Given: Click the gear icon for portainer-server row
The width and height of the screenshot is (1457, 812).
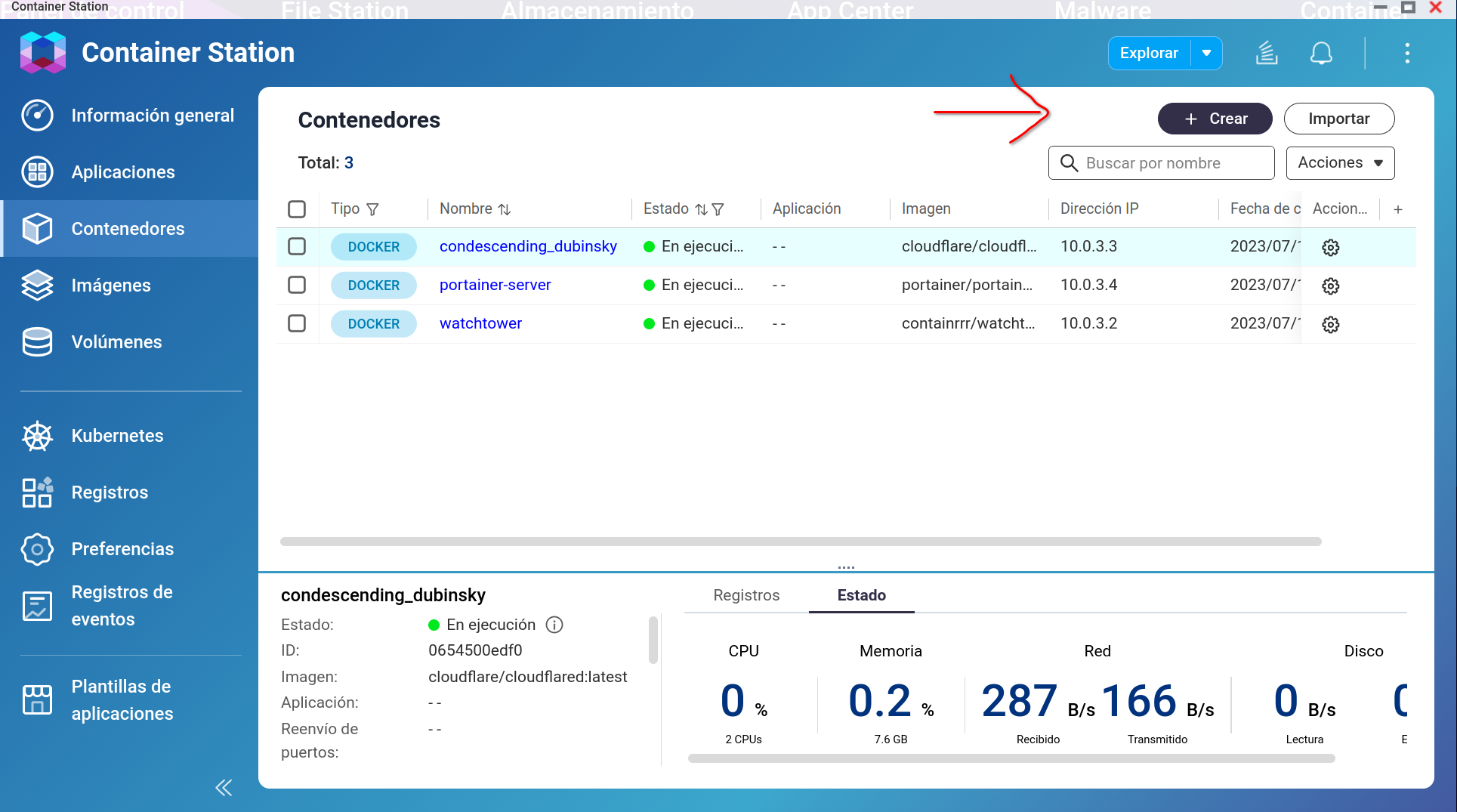Looking at the screenshot, I should (x=1330, y=286).
